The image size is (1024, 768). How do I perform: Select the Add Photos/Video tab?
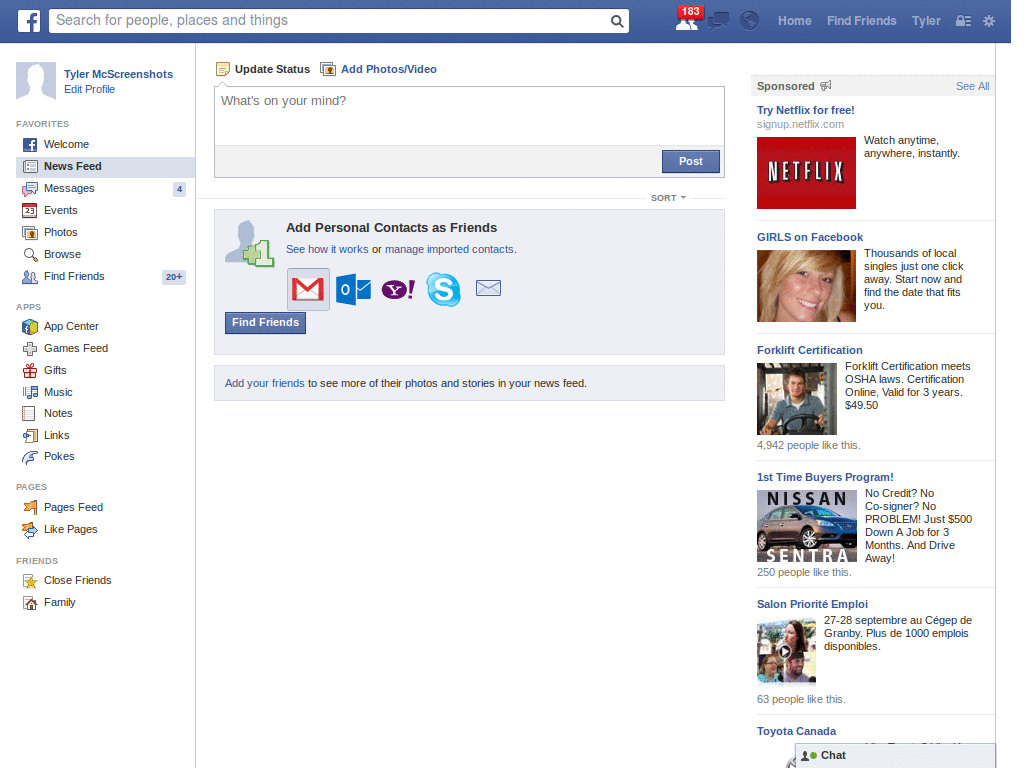[x=379, y=69]
